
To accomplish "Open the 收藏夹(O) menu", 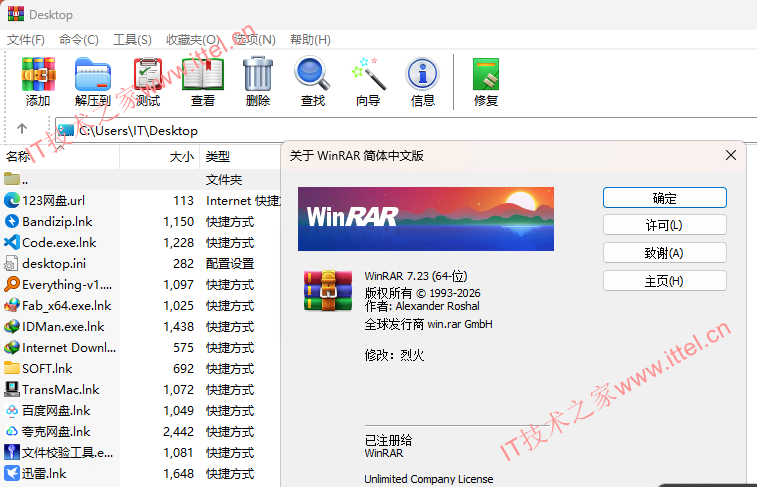I will click(x=193, y=40).
